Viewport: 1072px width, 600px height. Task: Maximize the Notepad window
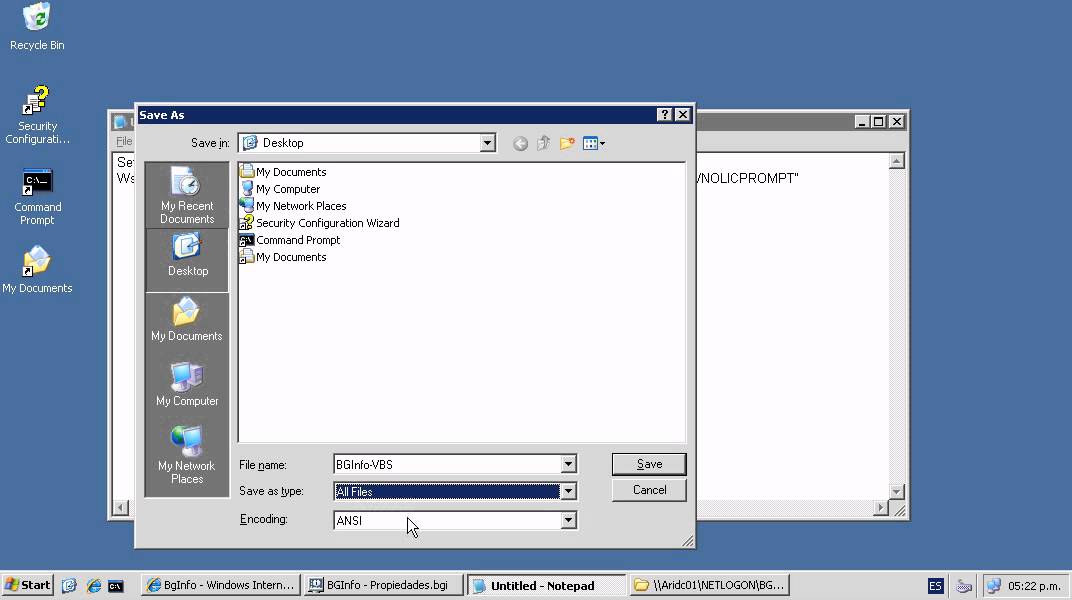pos(879,122)
